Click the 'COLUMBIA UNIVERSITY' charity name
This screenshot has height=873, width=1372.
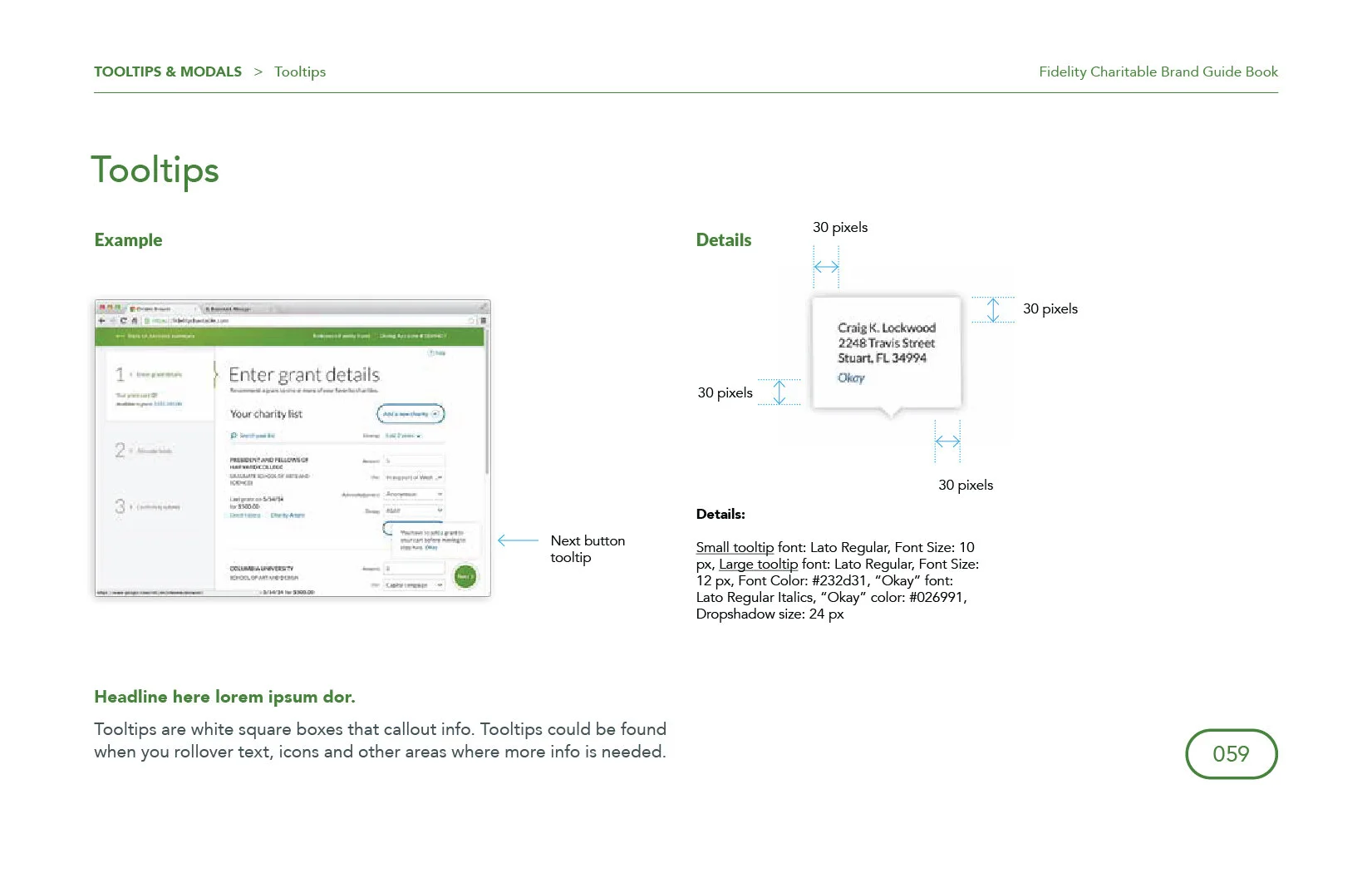pos(261,569)
